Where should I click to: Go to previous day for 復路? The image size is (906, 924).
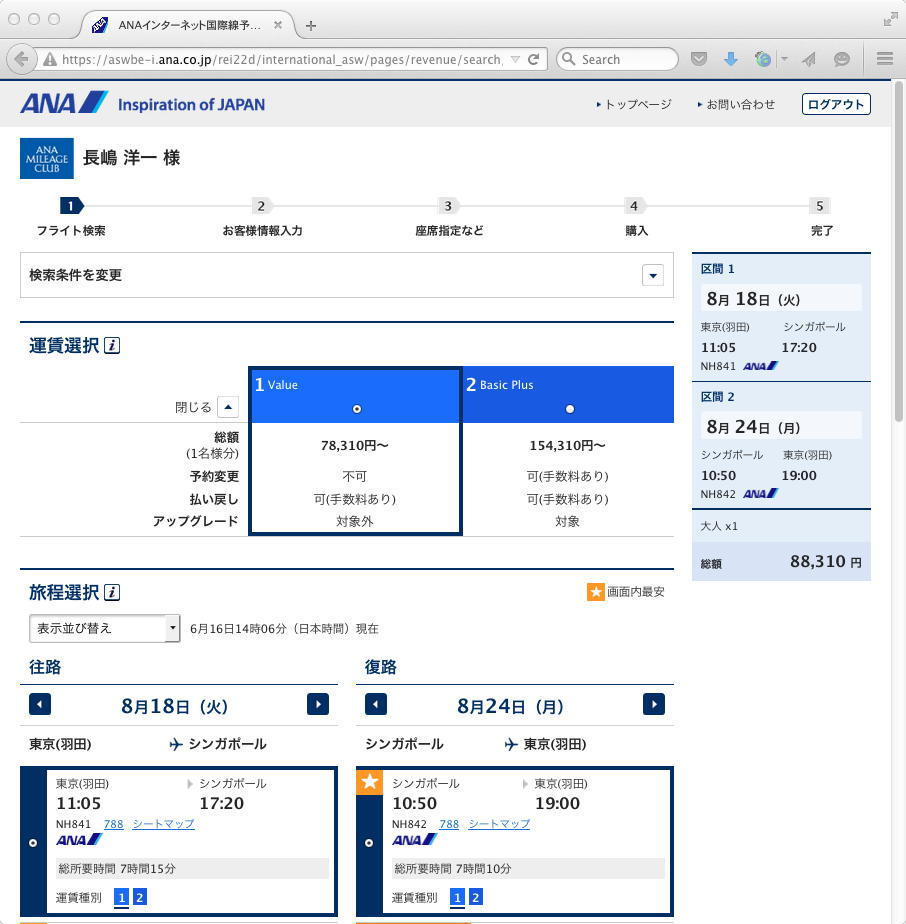click(x=376, y=704)
